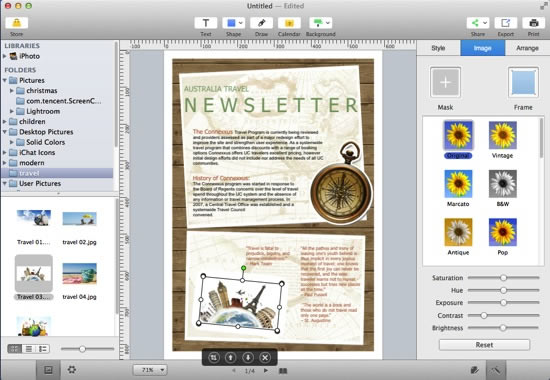This screenshot has height=380, width=550.
Task: Open the 71% zoom dropdown
Action: coord(150,370)
